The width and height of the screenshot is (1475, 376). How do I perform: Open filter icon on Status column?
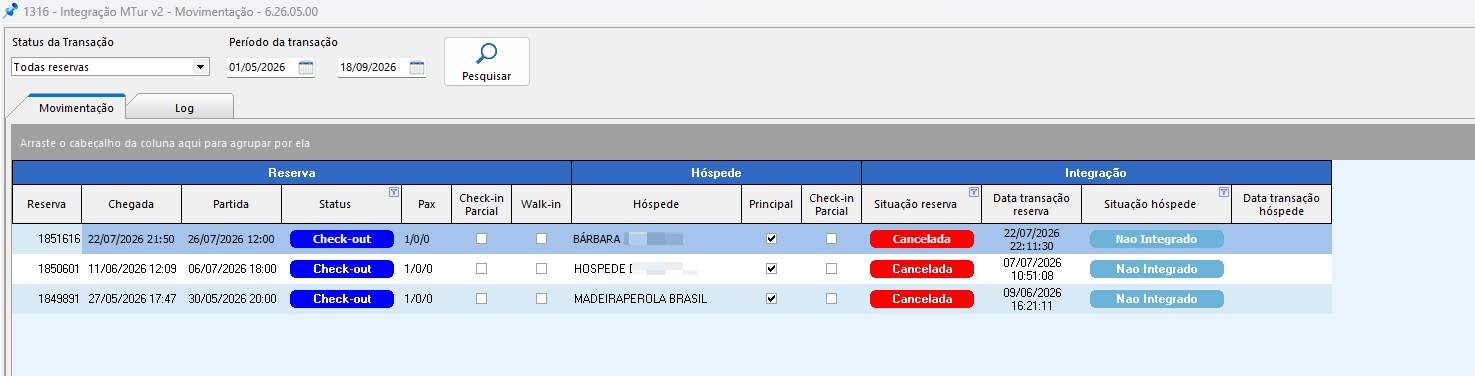(393, 192)
